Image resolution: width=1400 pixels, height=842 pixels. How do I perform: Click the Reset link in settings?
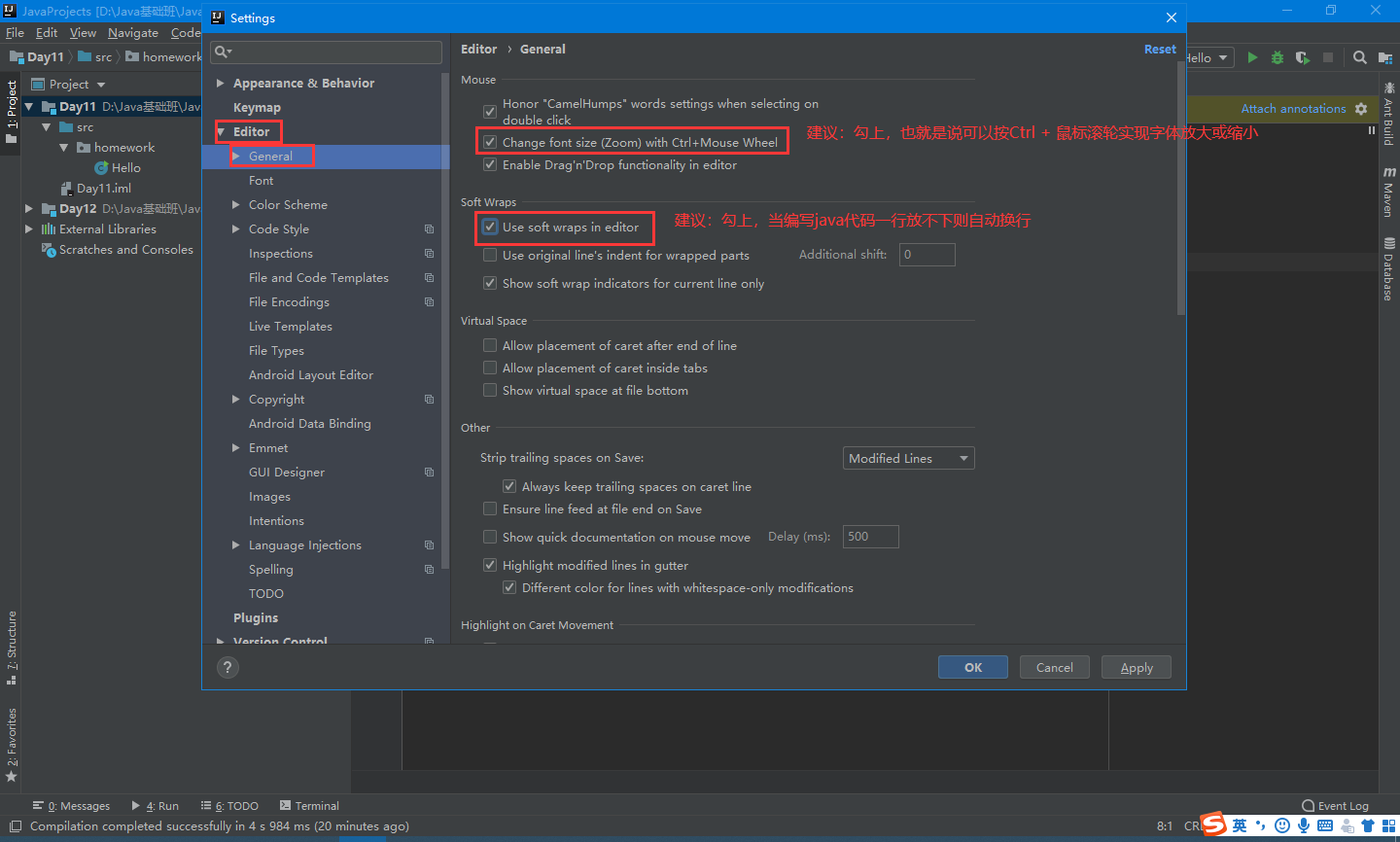pyautogui.click(x=1160, y=50)
